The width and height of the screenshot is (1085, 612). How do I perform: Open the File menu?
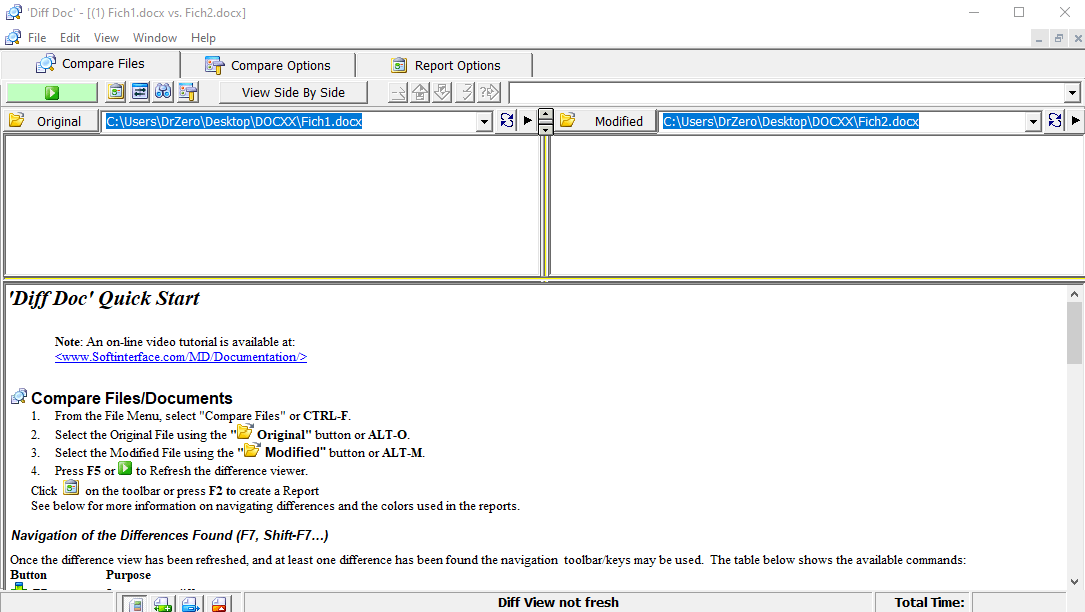tap(37, 37)
